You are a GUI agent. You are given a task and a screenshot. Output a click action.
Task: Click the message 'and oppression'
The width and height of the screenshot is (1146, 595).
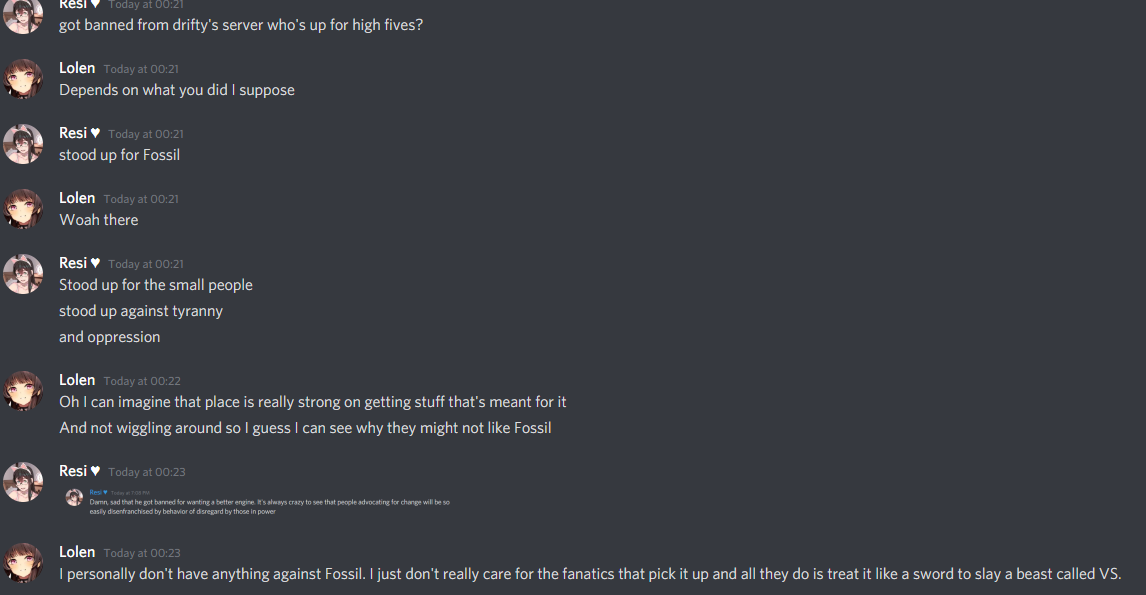pos(109,337)
